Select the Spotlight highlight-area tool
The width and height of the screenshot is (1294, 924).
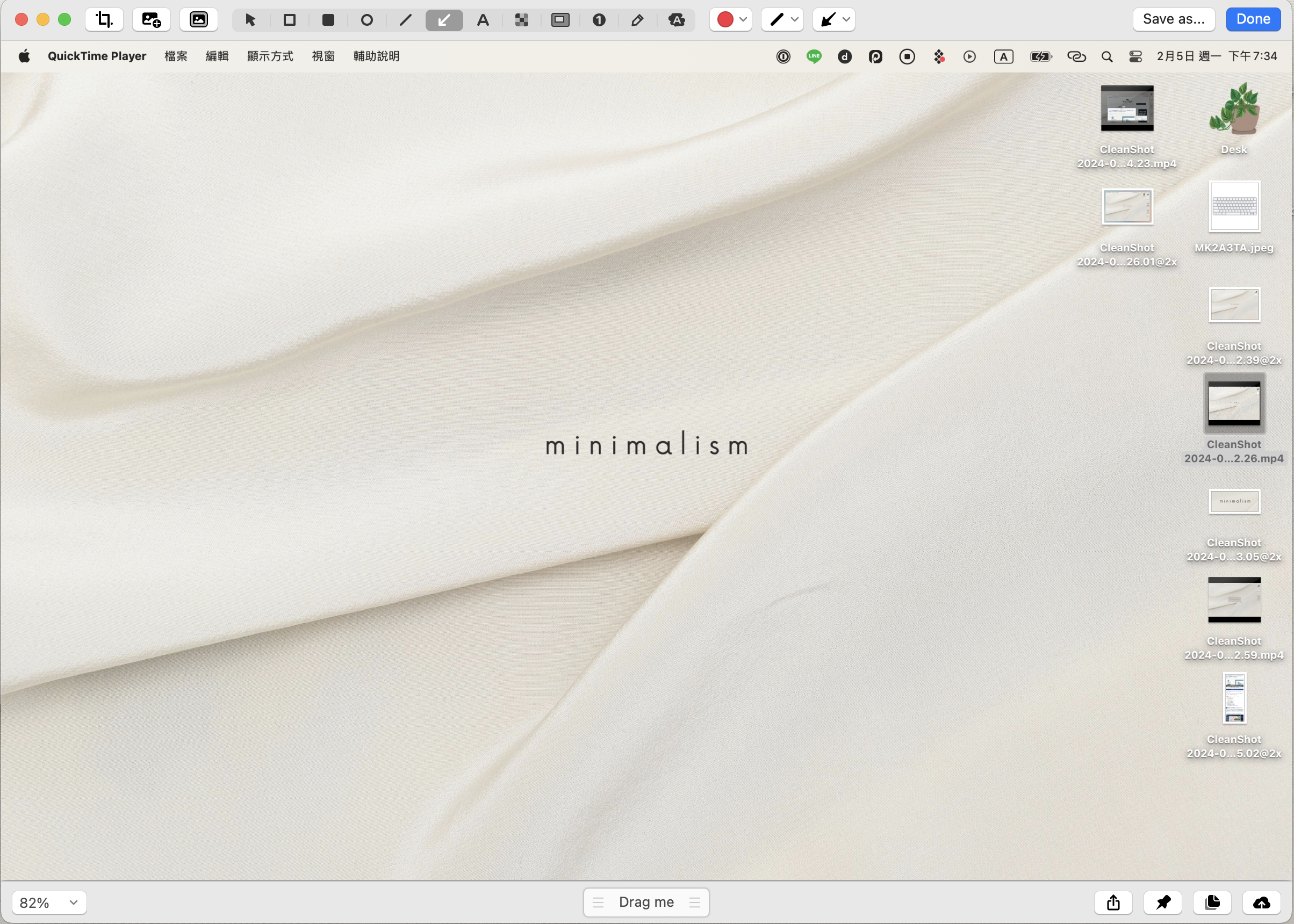(x=560, y=20)
